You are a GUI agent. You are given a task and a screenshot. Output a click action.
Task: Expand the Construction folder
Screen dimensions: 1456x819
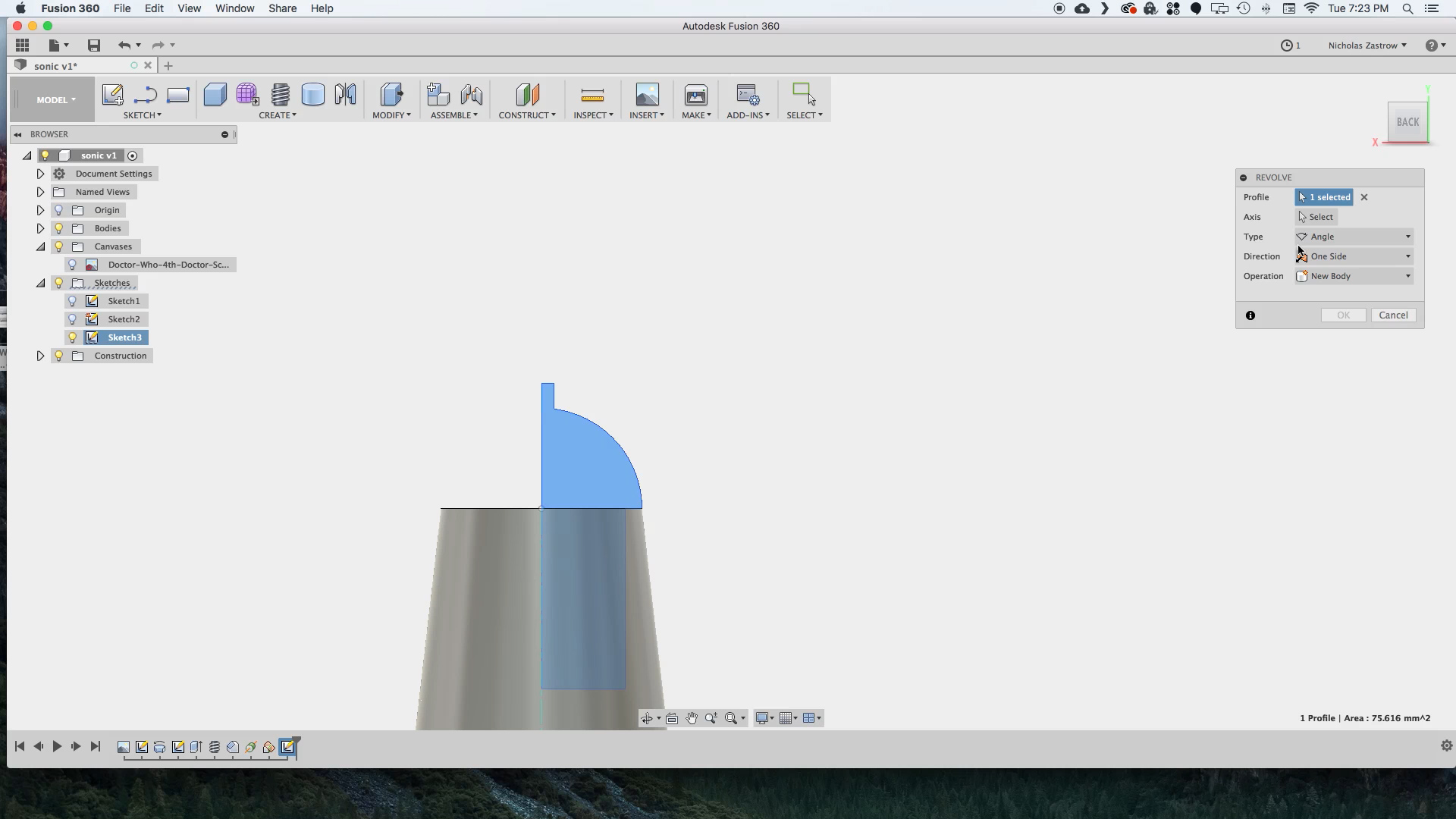click(41, 355)
